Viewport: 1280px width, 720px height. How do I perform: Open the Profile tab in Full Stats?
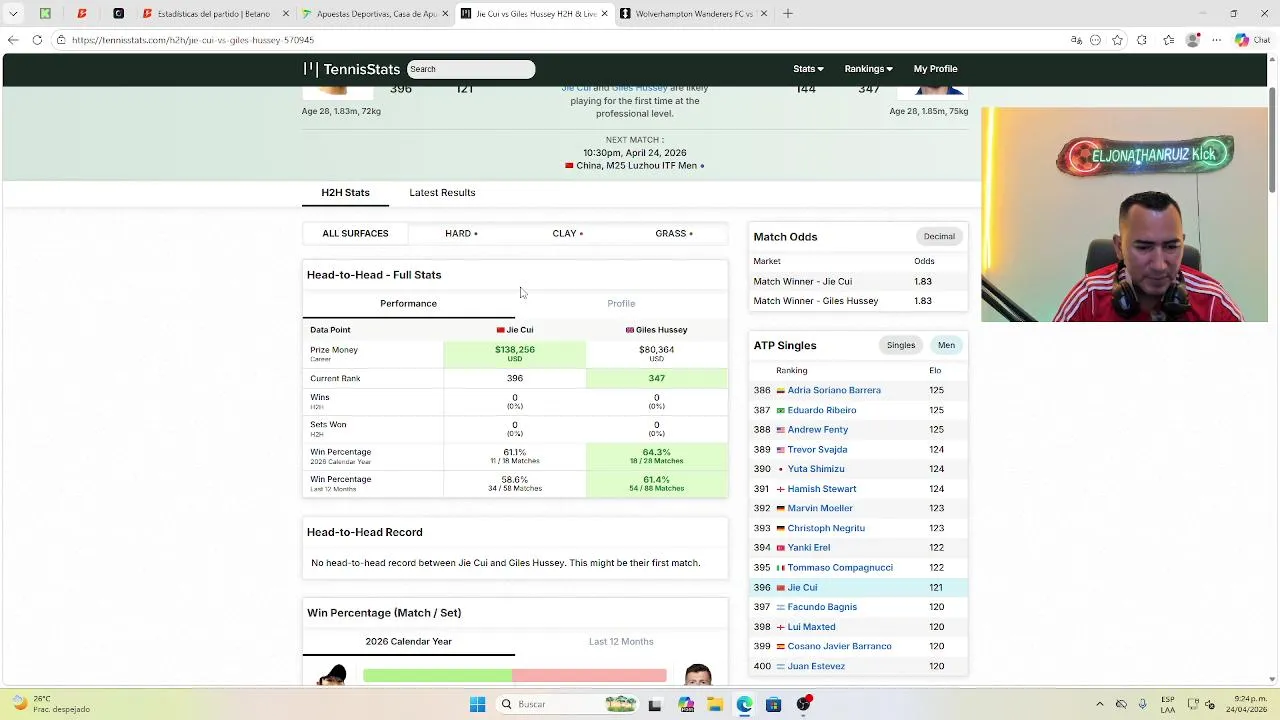(x=621, y=304)
